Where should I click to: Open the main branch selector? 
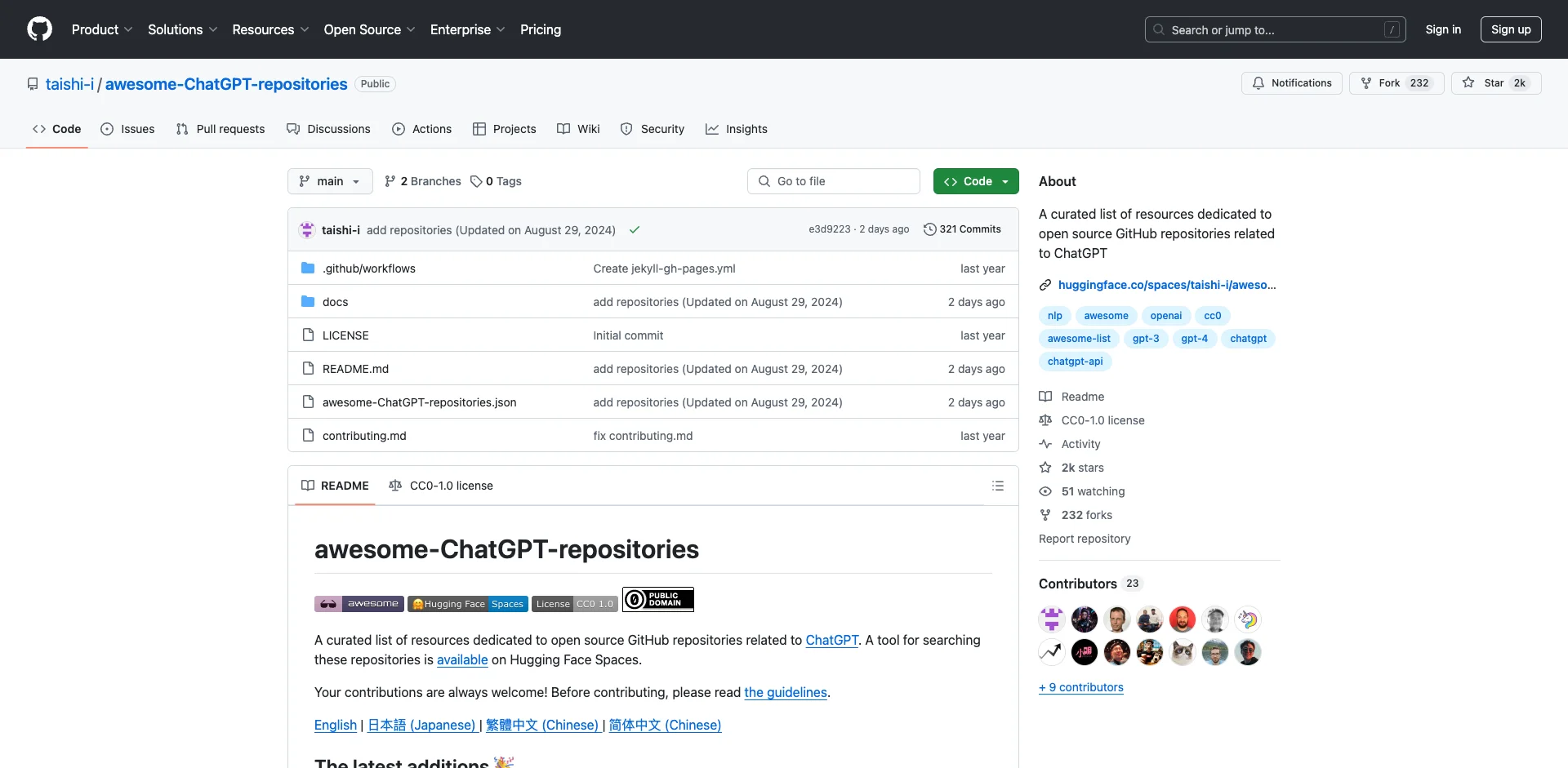point(330,181)
